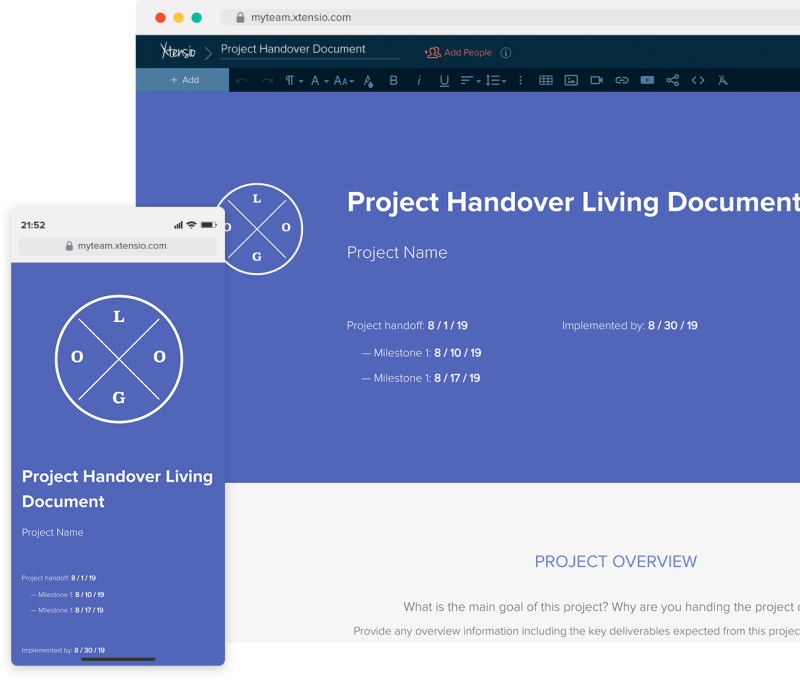Click 'Project handoff: 8 / 1 / 19' on desktop

pyautogui.click(x=407, y=325)
